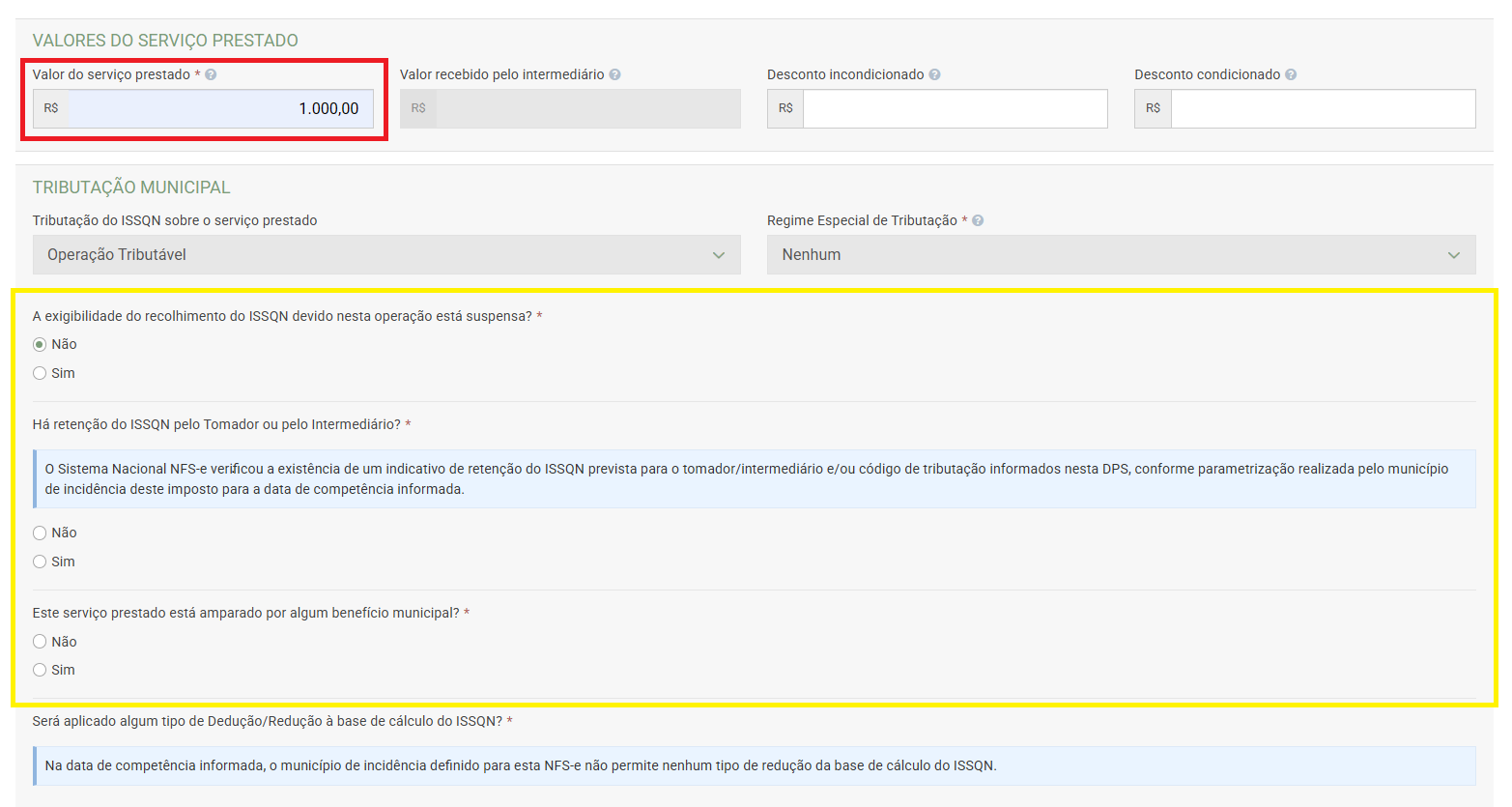This screenshot has width=1512, height=807.
Task: Click the Valor recebido pelo intermediário field
Action: 587,109
